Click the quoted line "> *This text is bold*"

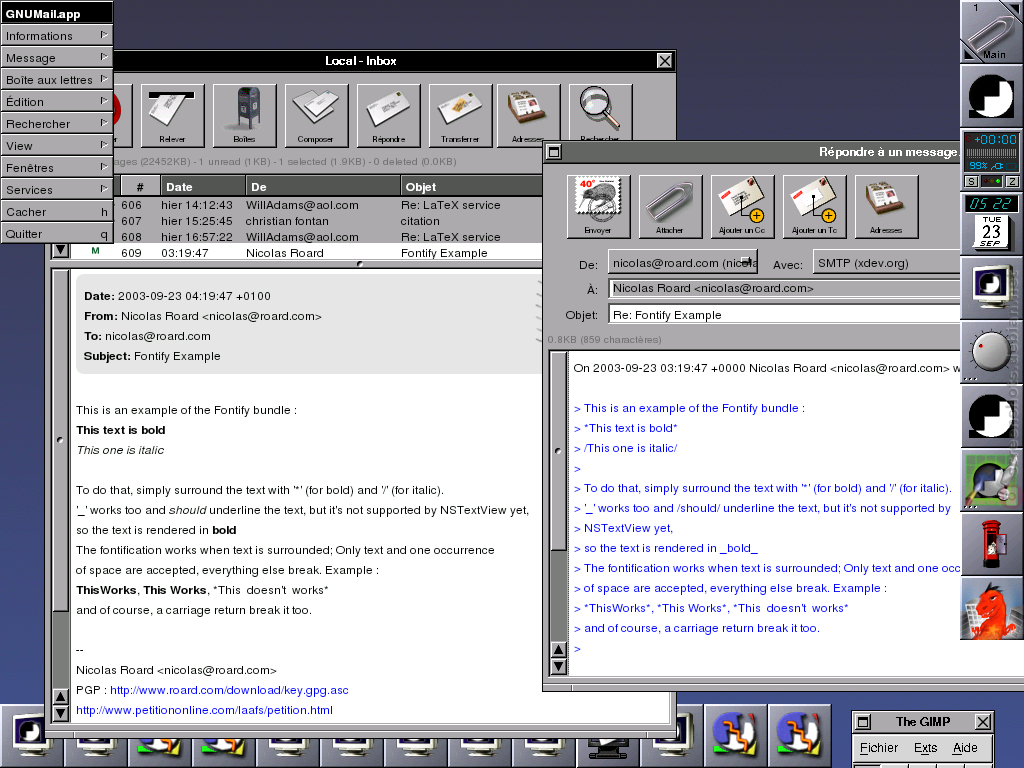[x=626, y=428]
